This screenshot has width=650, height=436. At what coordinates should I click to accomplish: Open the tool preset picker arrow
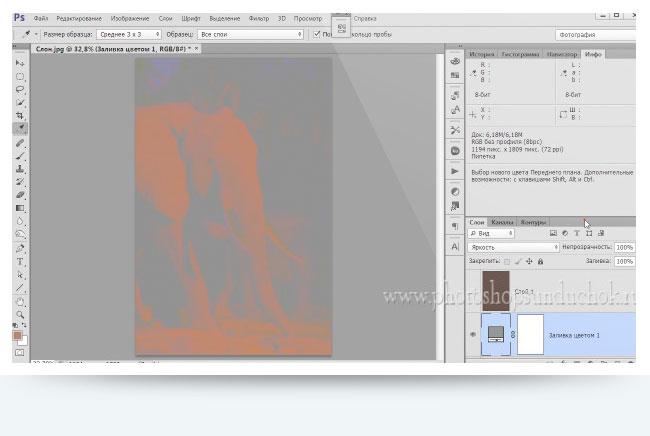pyautogui.click(x=36, y=34)
